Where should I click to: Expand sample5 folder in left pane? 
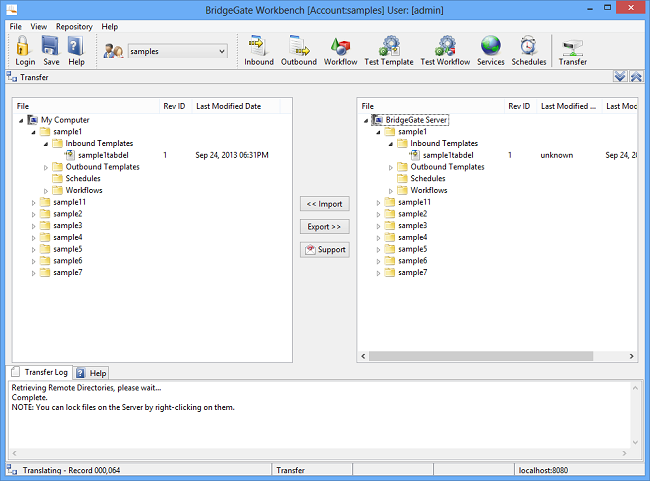34,250
